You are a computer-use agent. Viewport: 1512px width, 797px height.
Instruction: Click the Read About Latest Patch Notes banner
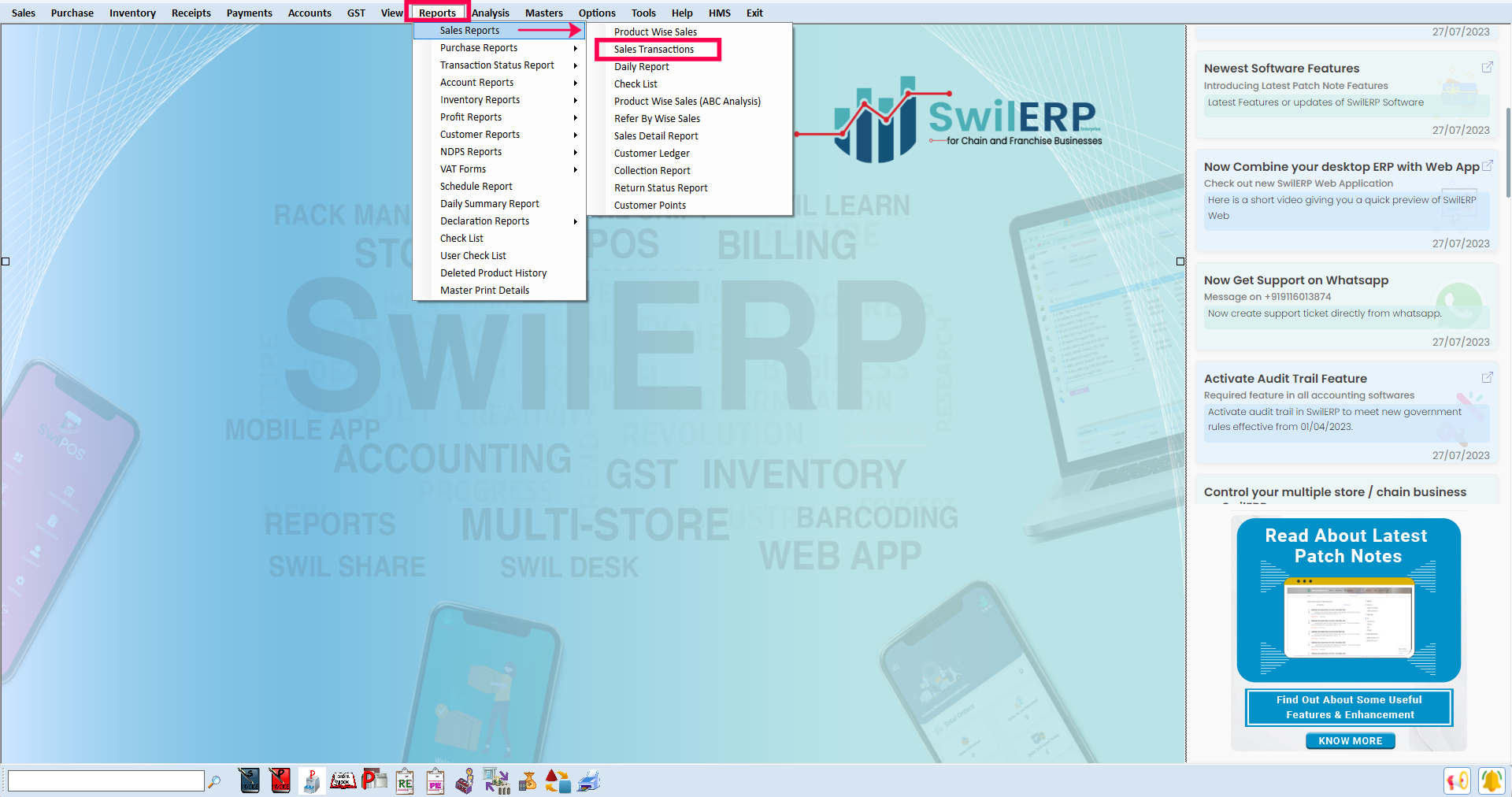[x=1348, y=600]
